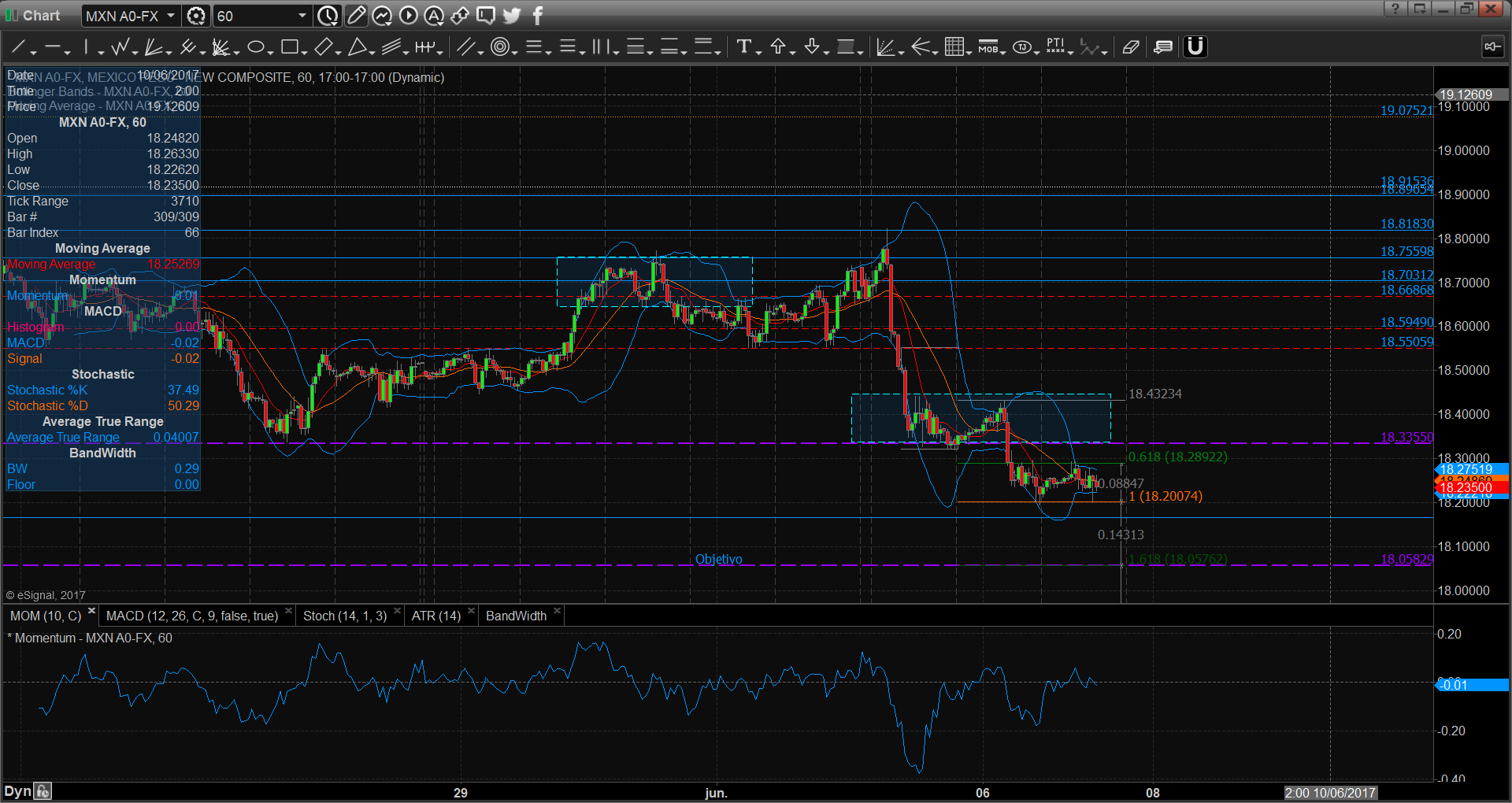Select the Moving Average row in data window
This screenshot has height=803, width=1512.
(x=102, y=265)
